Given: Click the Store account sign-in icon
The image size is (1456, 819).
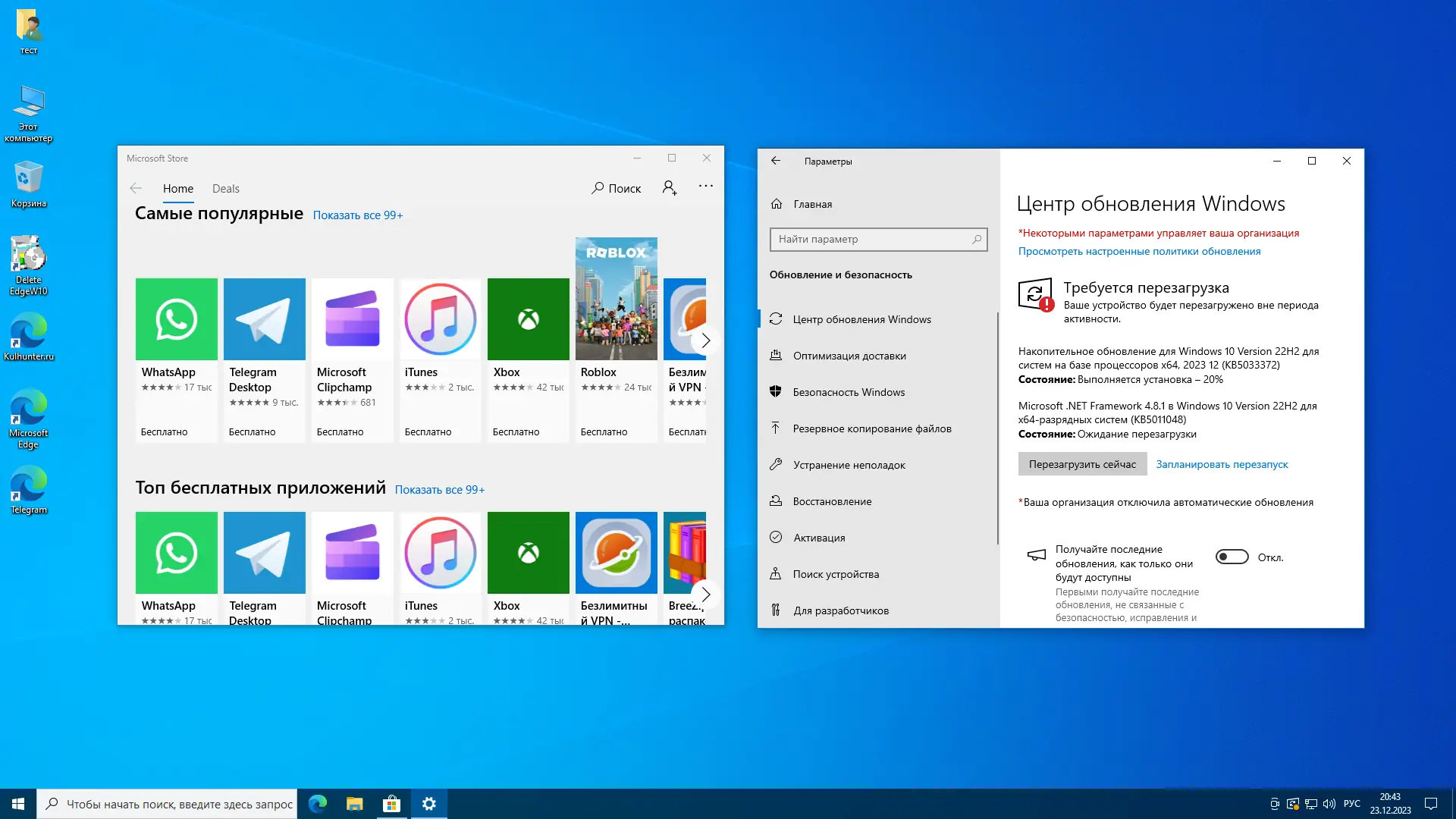Looking at the screenshot, I should pyautogui.click(x=669, y=188).
